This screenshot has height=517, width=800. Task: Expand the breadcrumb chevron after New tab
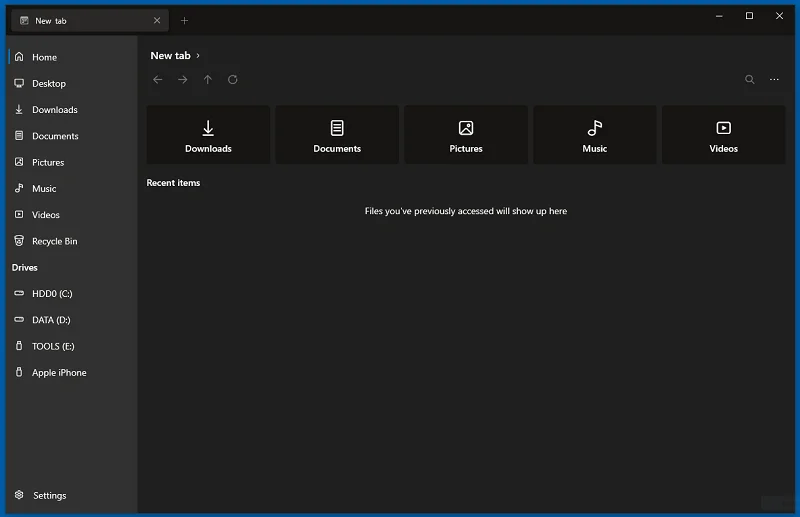point(198,56)
